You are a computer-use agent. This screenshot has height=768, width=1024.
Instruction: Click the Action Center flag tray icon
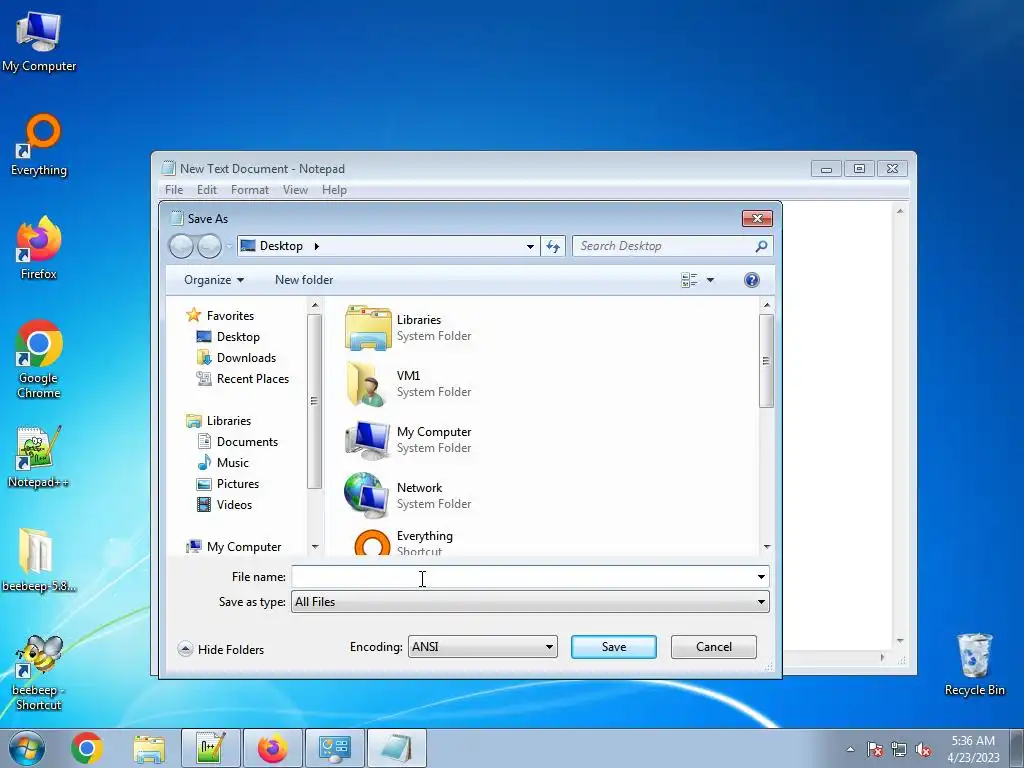(x=874, y=750)
